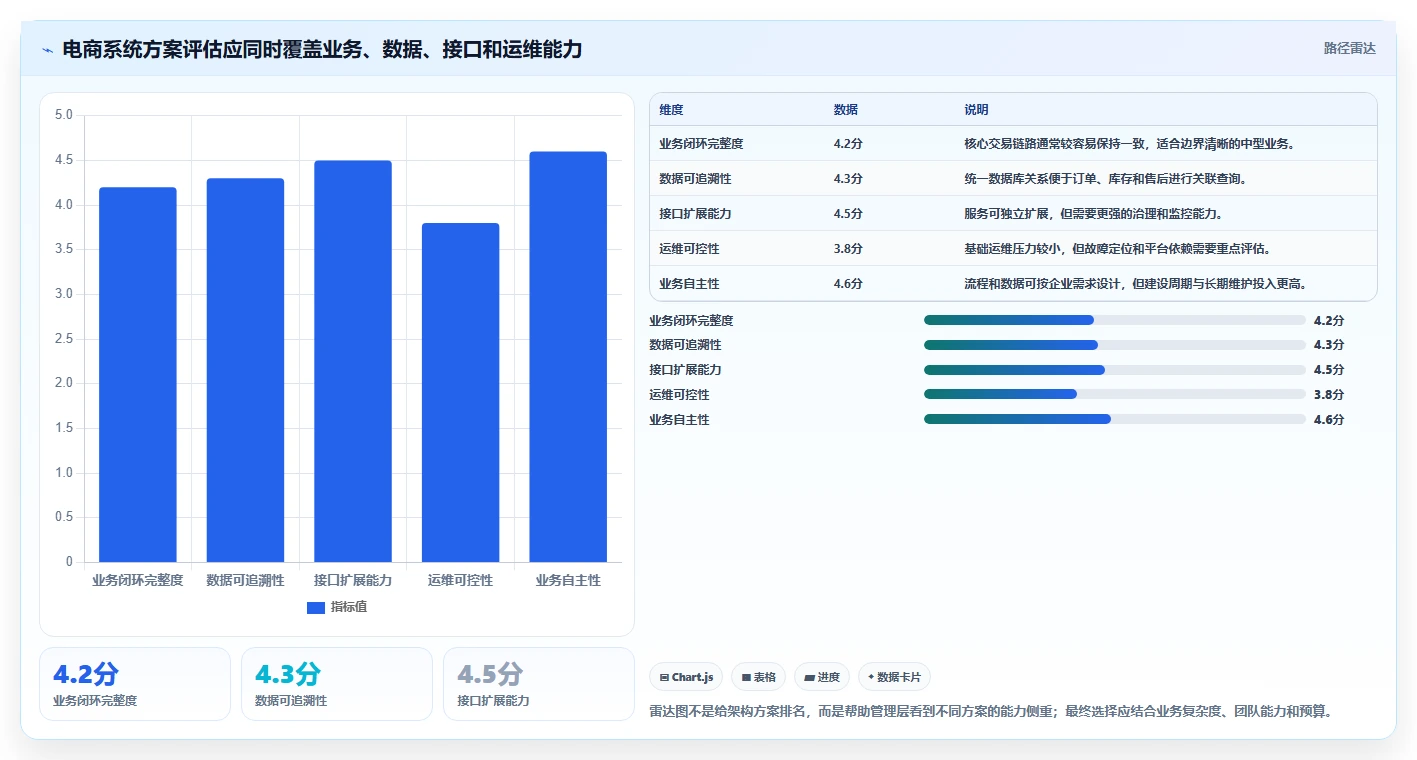Click the 进度 chip
Screen dimensions: 1417x760
(x=822, y=677)
